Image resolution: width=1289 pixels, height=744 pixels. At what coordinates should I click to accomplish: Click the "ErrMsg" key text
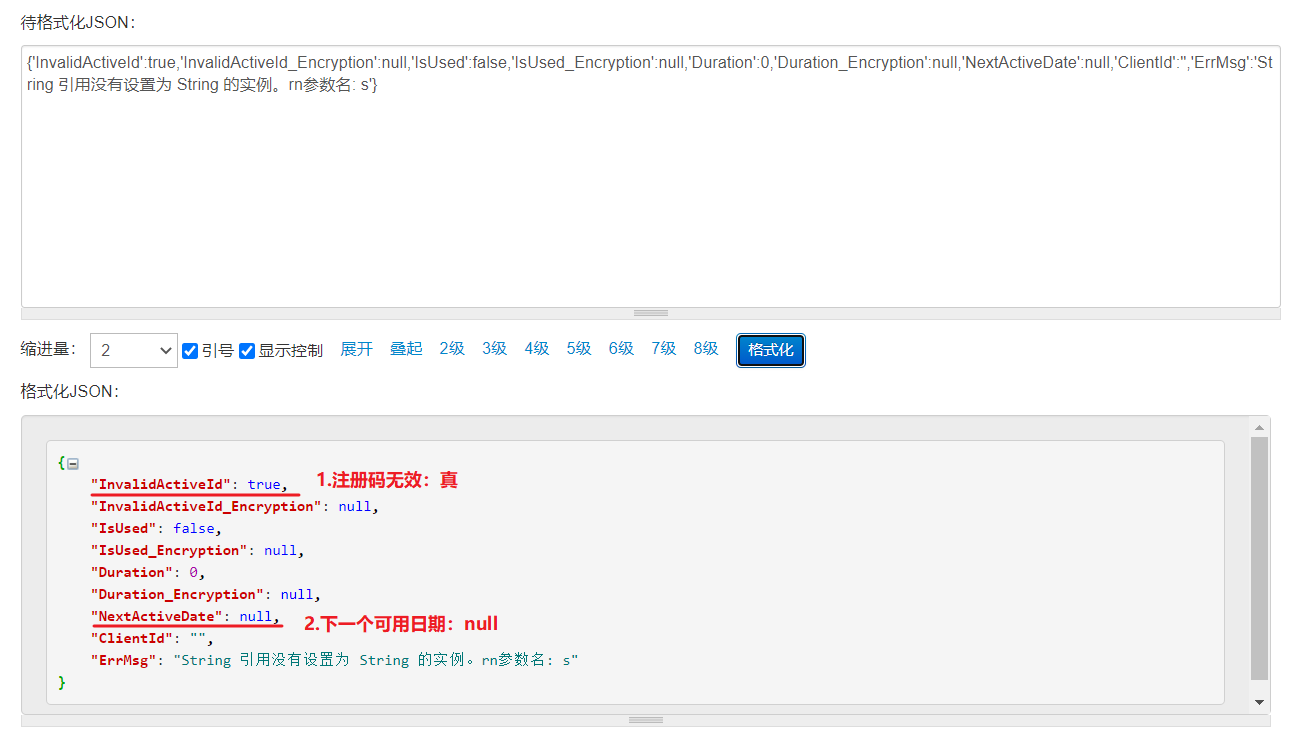tap(124, 660)
